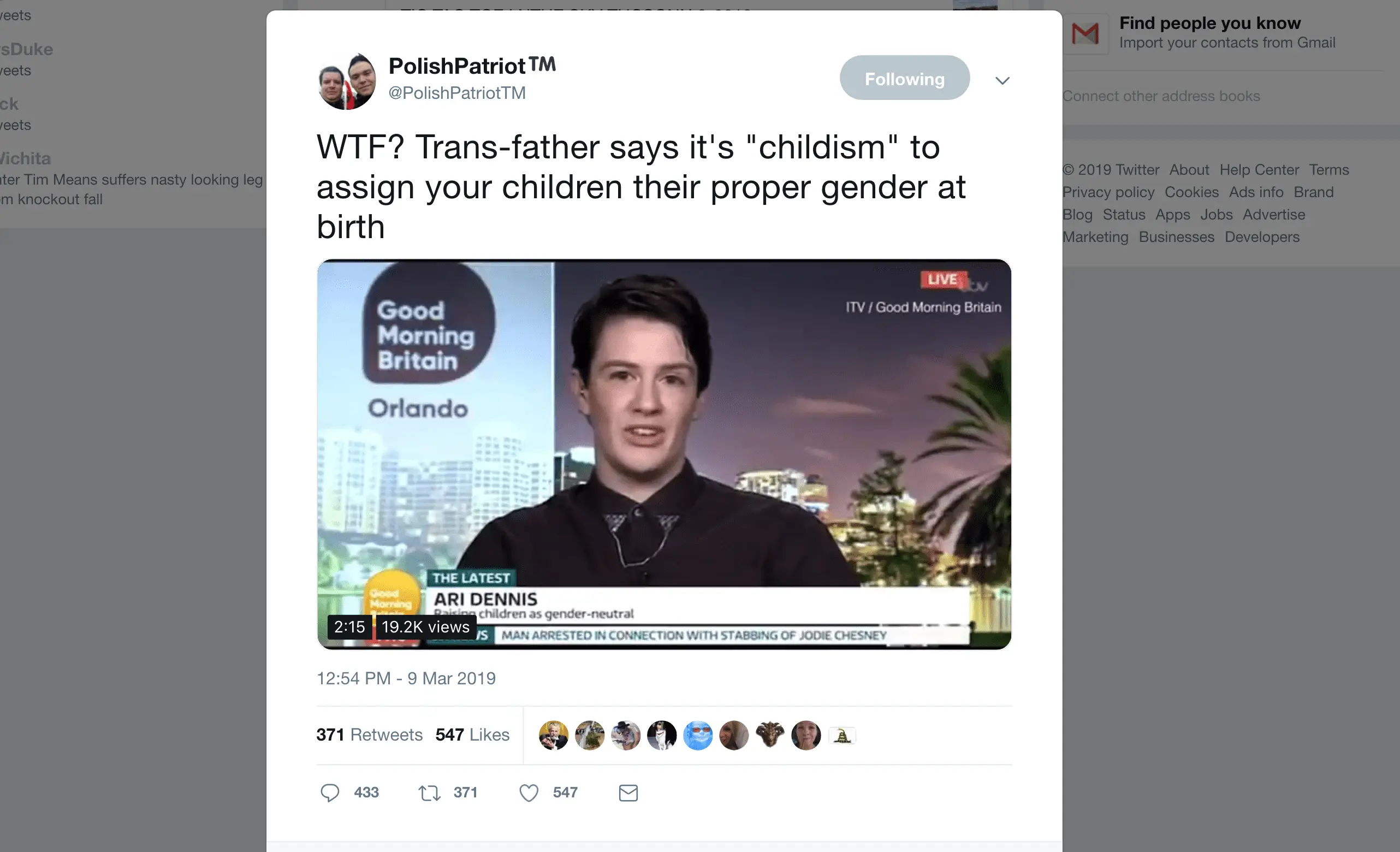Click the tweet timestamp 12:54 PM

(x=406, y=678)
